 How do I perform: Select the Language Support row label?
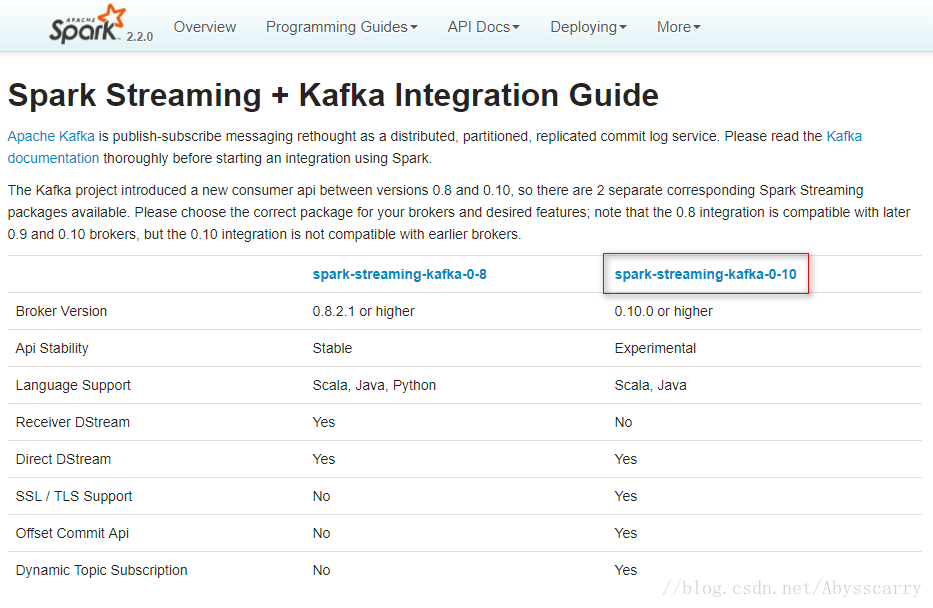[x=73, y=386]
